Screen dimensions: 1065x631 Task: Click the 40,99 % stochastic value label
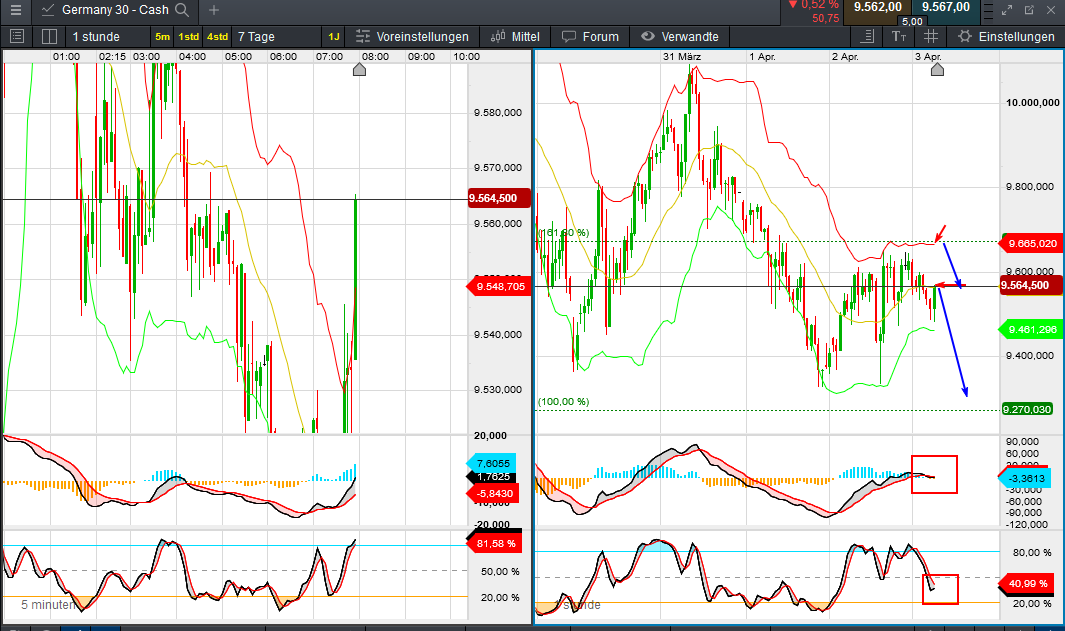1026,583
